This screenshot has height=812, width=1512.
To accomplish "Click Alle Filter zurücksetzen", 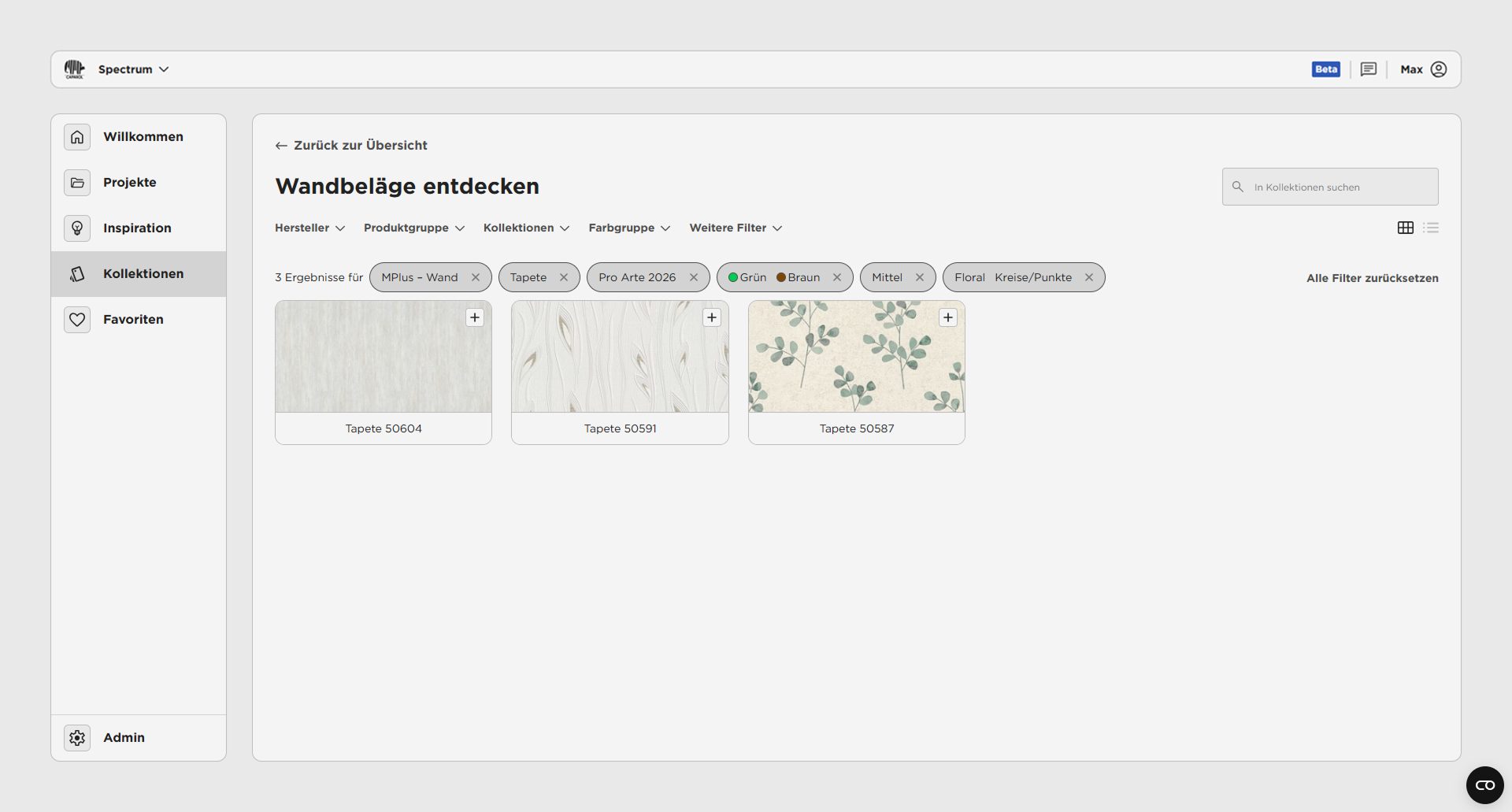I will (1372, 278).
